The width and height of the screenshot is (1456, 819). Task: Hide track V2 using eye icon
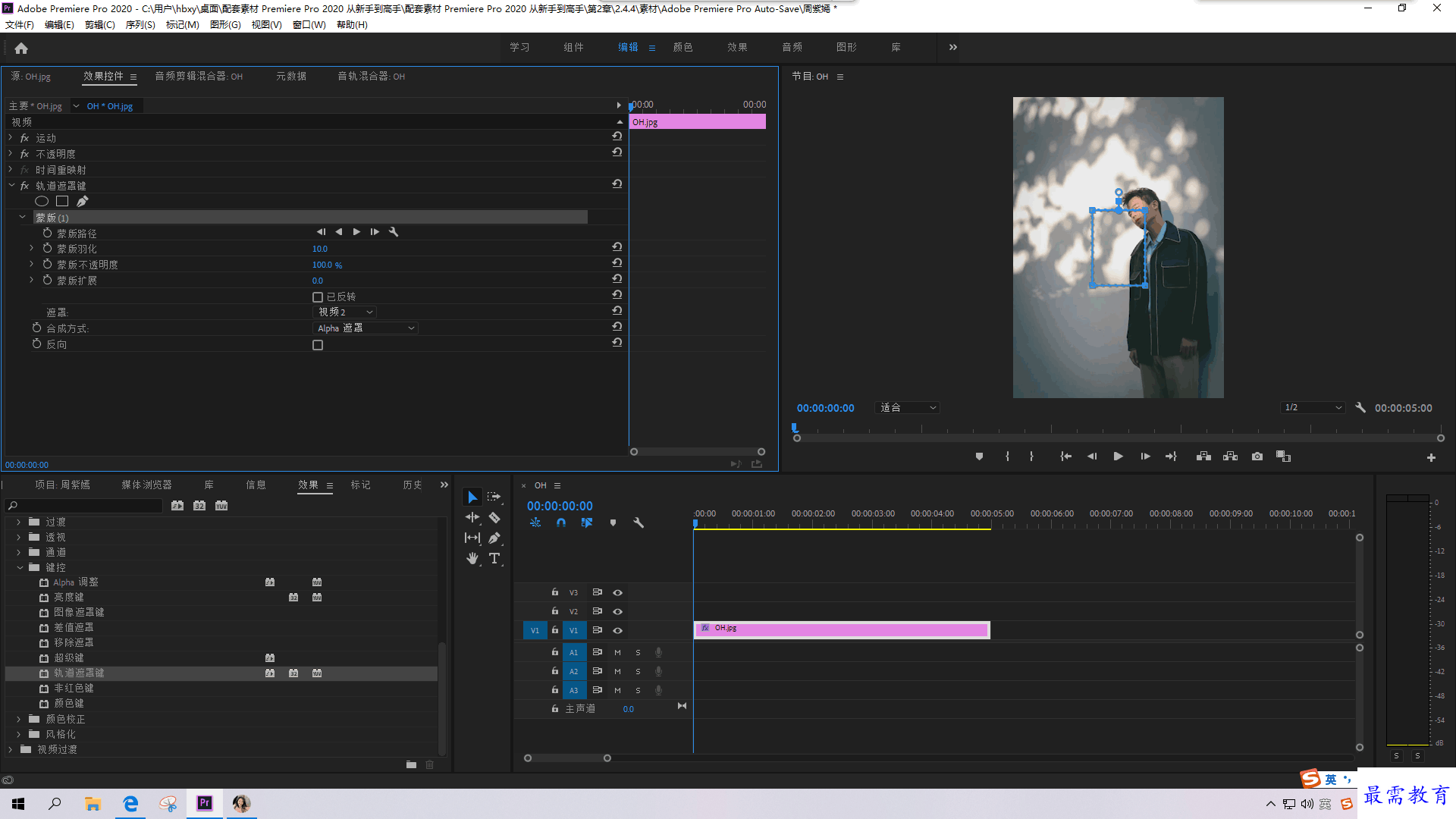point(618,611)
